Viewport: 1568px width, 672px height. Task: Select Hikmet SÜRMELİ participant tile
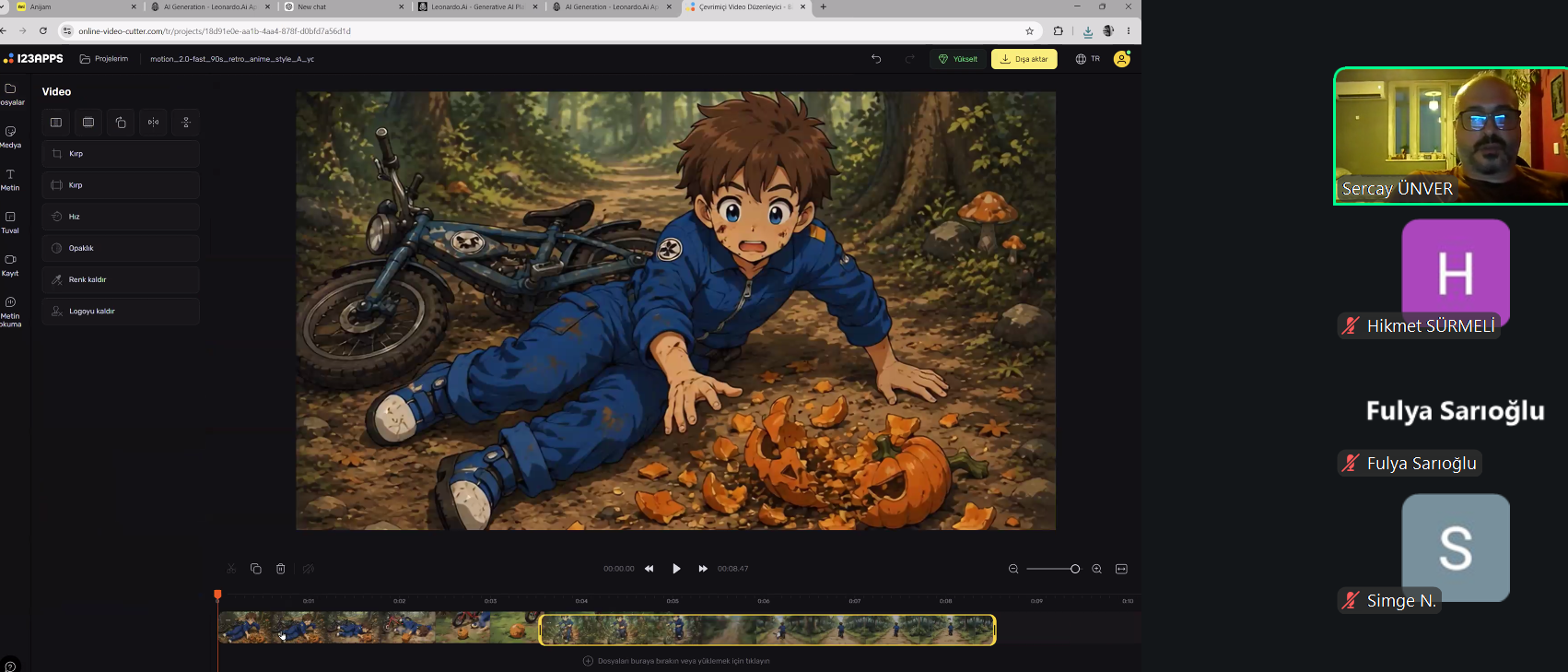pos(1456,274)
